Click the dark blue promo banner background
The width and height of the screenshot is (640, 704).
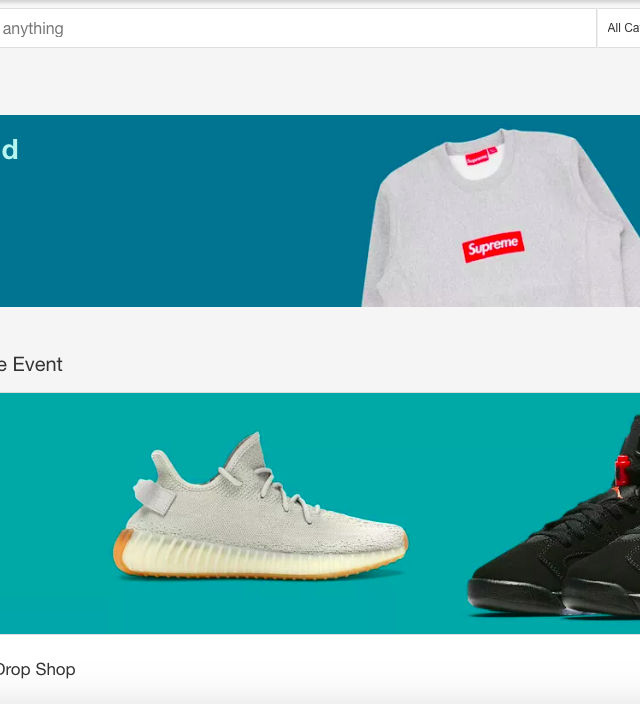(180, 224)
